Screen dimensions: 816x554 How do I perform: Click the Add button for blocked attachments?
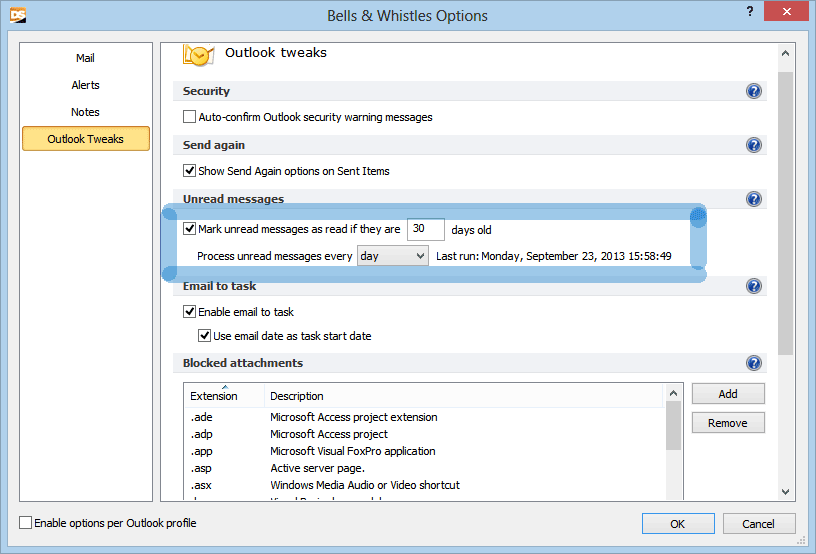727,394
